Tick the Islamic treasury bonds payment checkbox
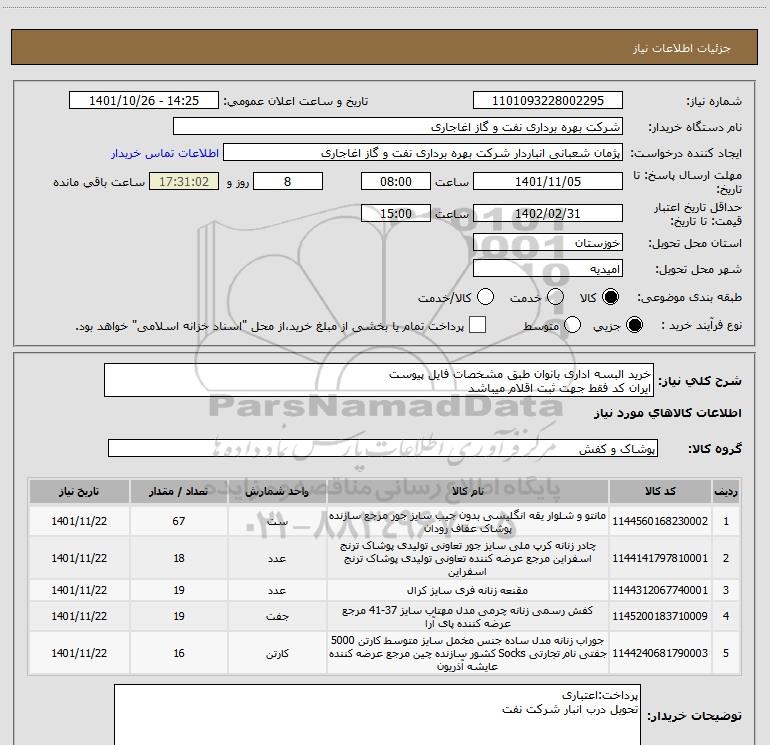Screen dimensions: 770x745 [x=477, y=325]
